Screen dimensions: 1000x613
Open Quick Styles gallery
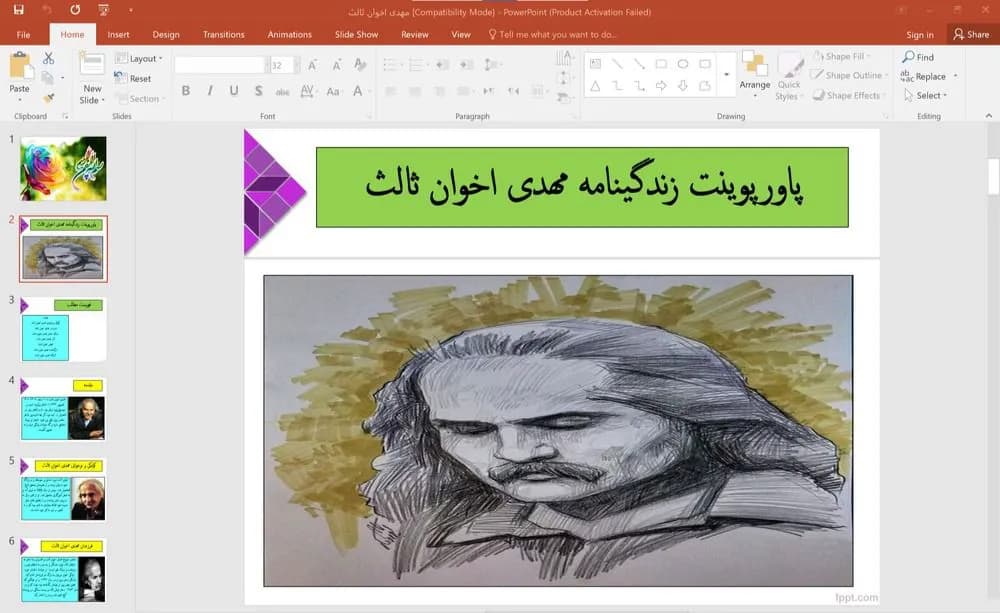point(789,76)
